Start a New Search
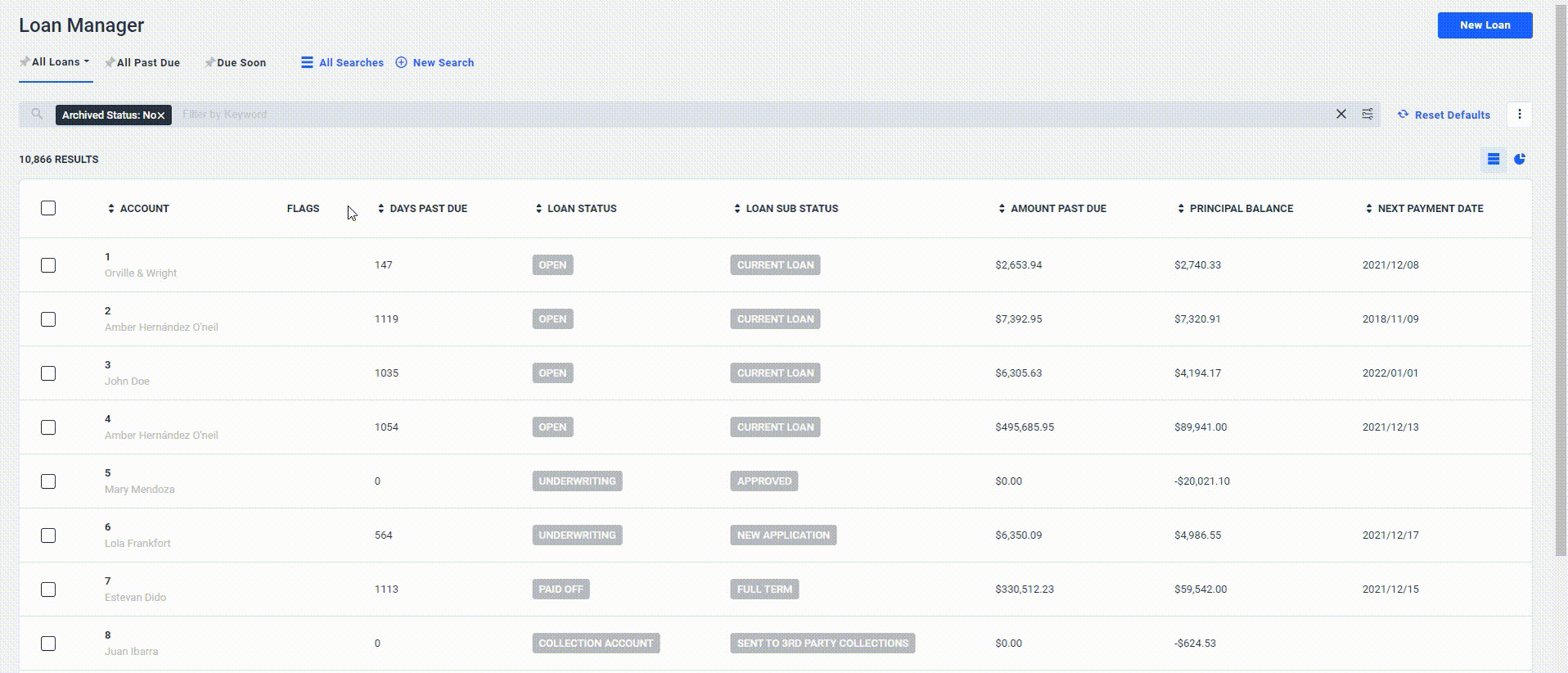This screenshot has width=1568, height=673. click(x=443, y=62)
